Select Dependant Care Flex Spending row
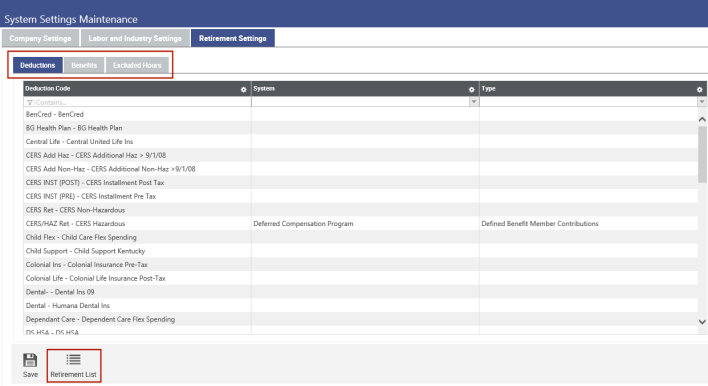Viewport: 708px width, 386px height. 361,319
